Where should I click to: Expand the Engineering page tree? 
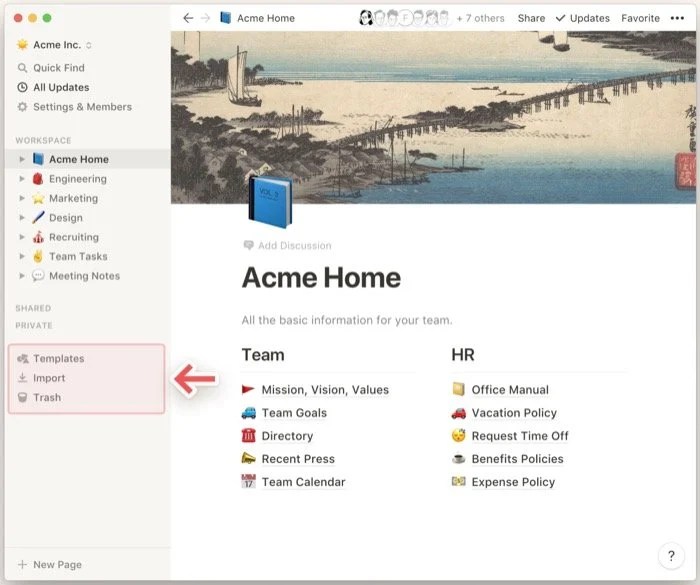(21, 179)
